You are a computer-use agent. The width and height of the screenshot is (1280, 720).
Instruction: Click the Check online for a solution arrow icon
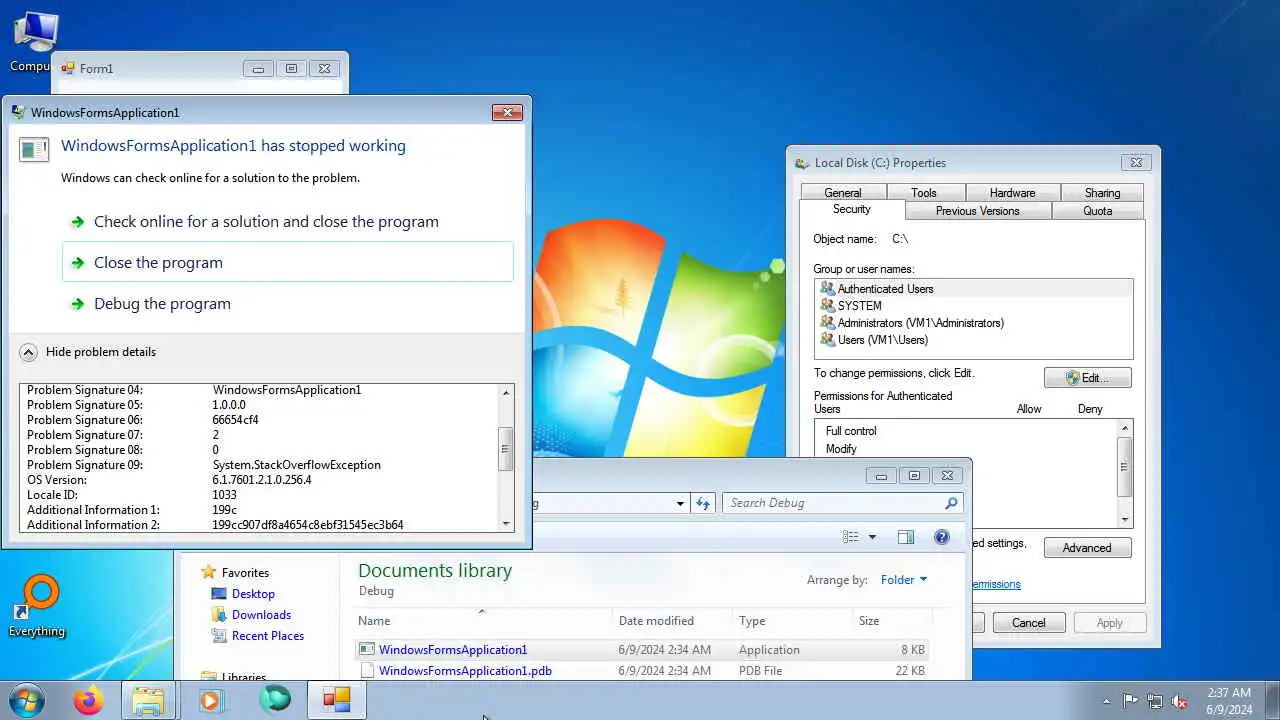[77, 222]
